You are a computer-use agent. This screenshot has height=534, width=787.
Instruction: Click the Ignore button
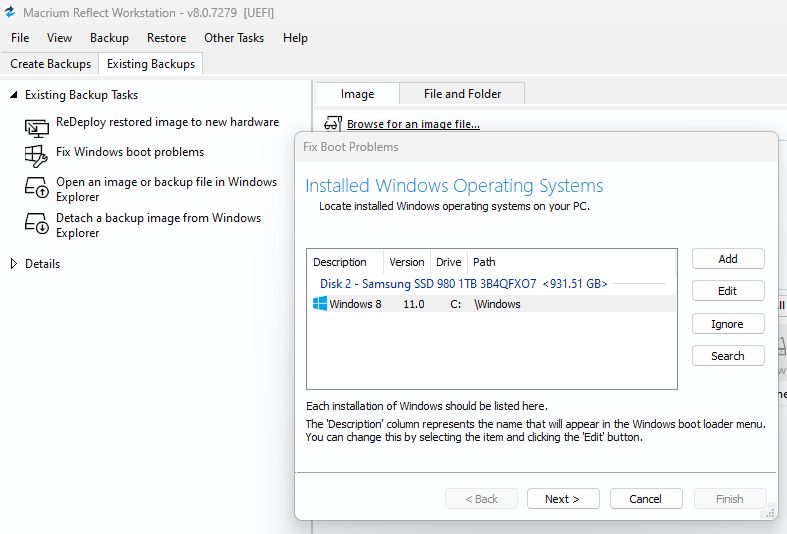click(x=728, y=324)
